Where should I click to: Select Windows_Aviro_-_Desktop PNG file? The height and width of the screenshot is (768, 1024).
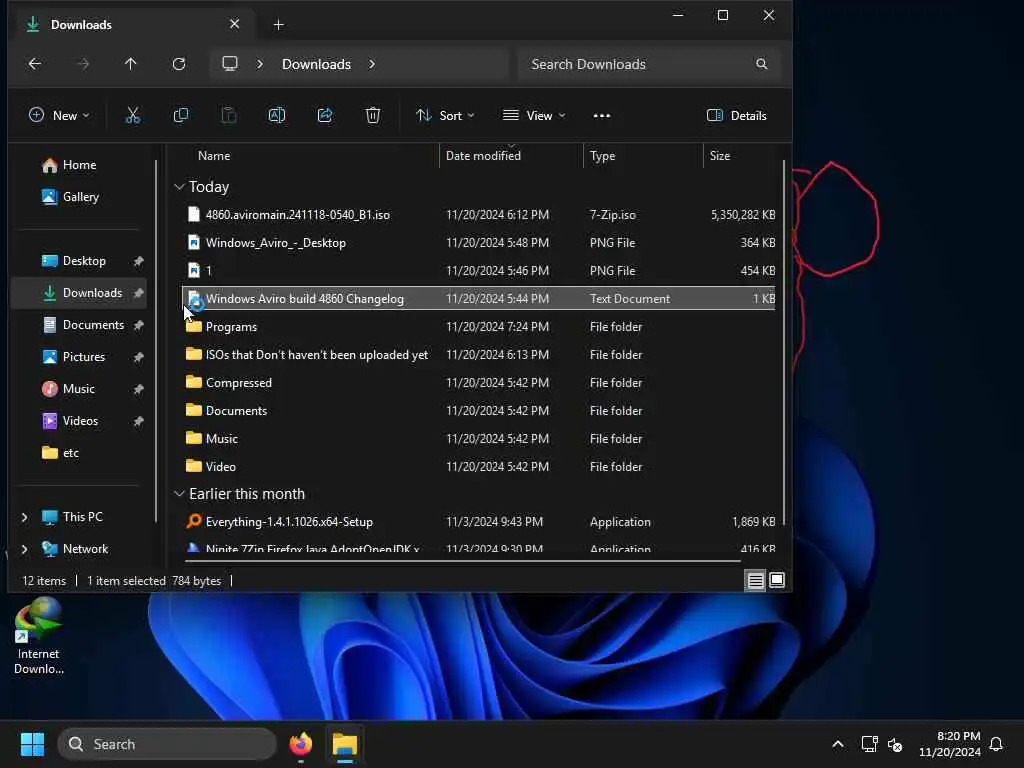(480, 243)
